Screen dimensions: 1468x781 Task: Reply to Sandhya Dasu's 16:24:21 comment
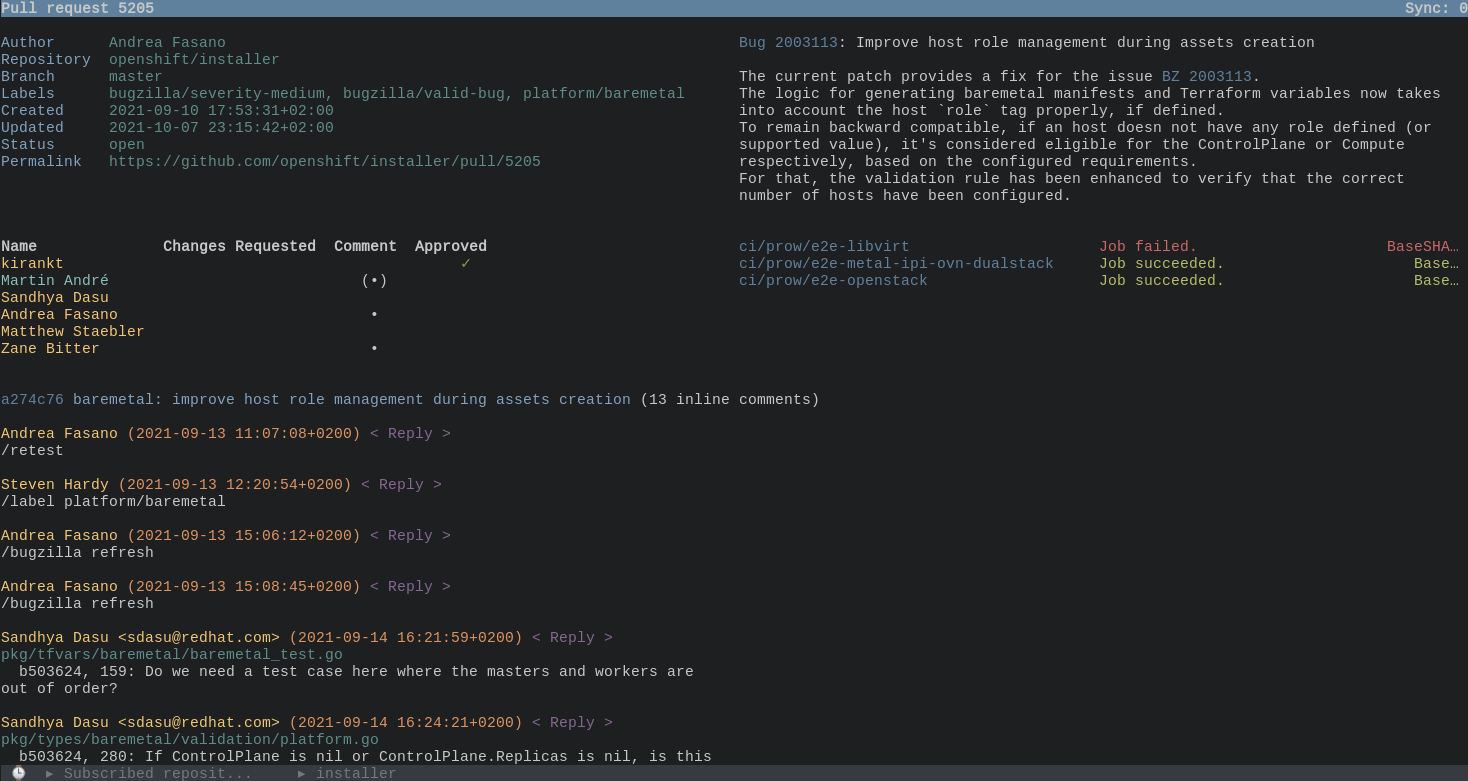click(x=572, y=723)
